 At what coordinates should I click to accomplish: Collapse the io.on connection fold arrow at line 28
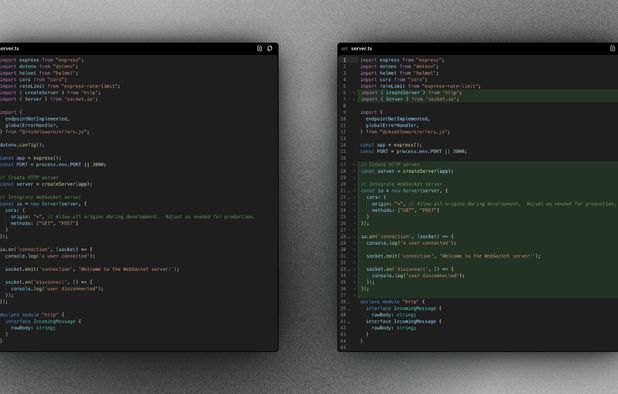point(349,236)
